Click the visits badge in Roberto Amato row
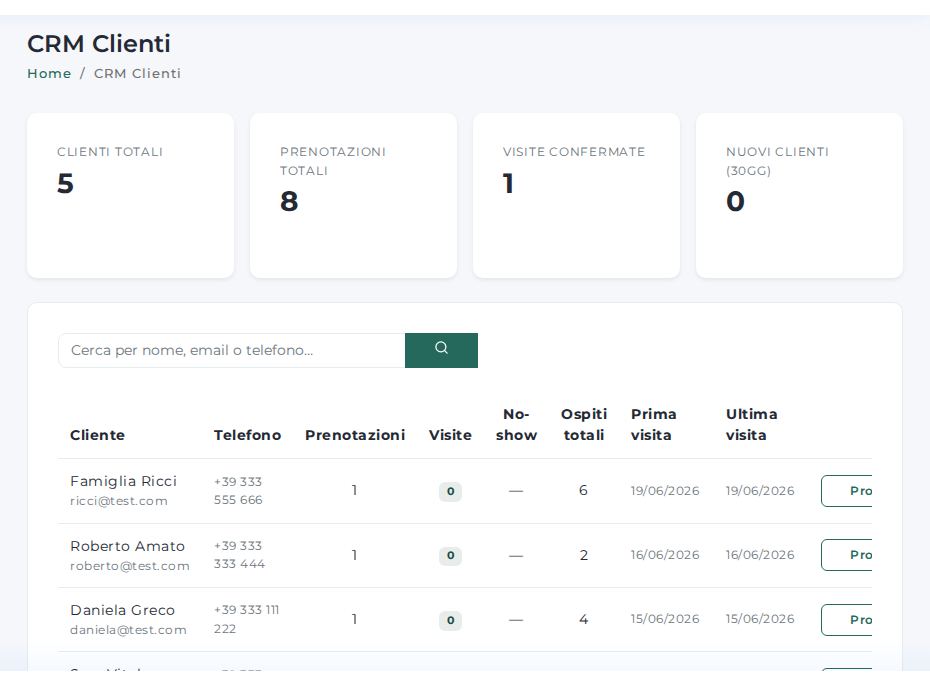 pos(450,555)
